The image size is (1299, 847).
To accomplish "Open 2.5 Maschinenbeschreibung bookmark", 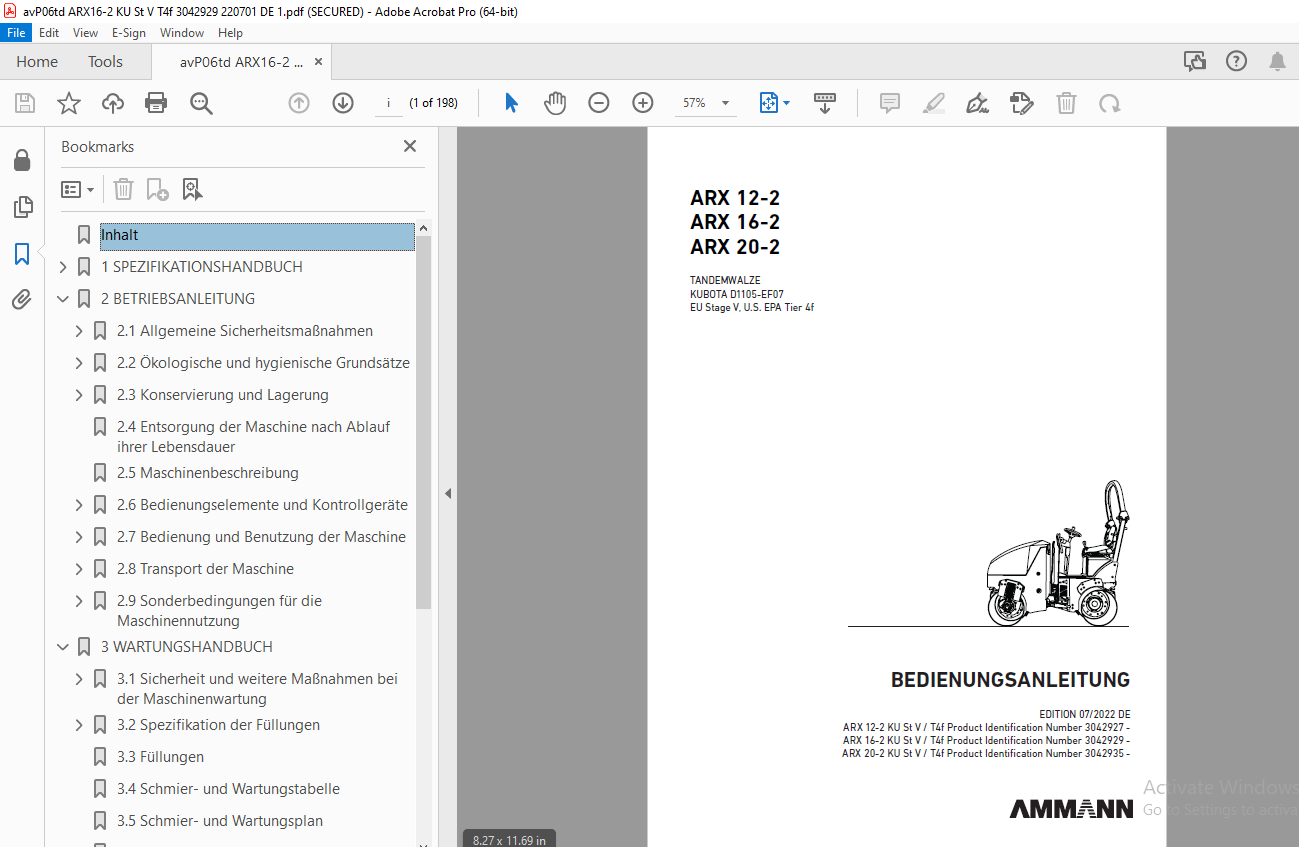I will (x=208, y=473).
